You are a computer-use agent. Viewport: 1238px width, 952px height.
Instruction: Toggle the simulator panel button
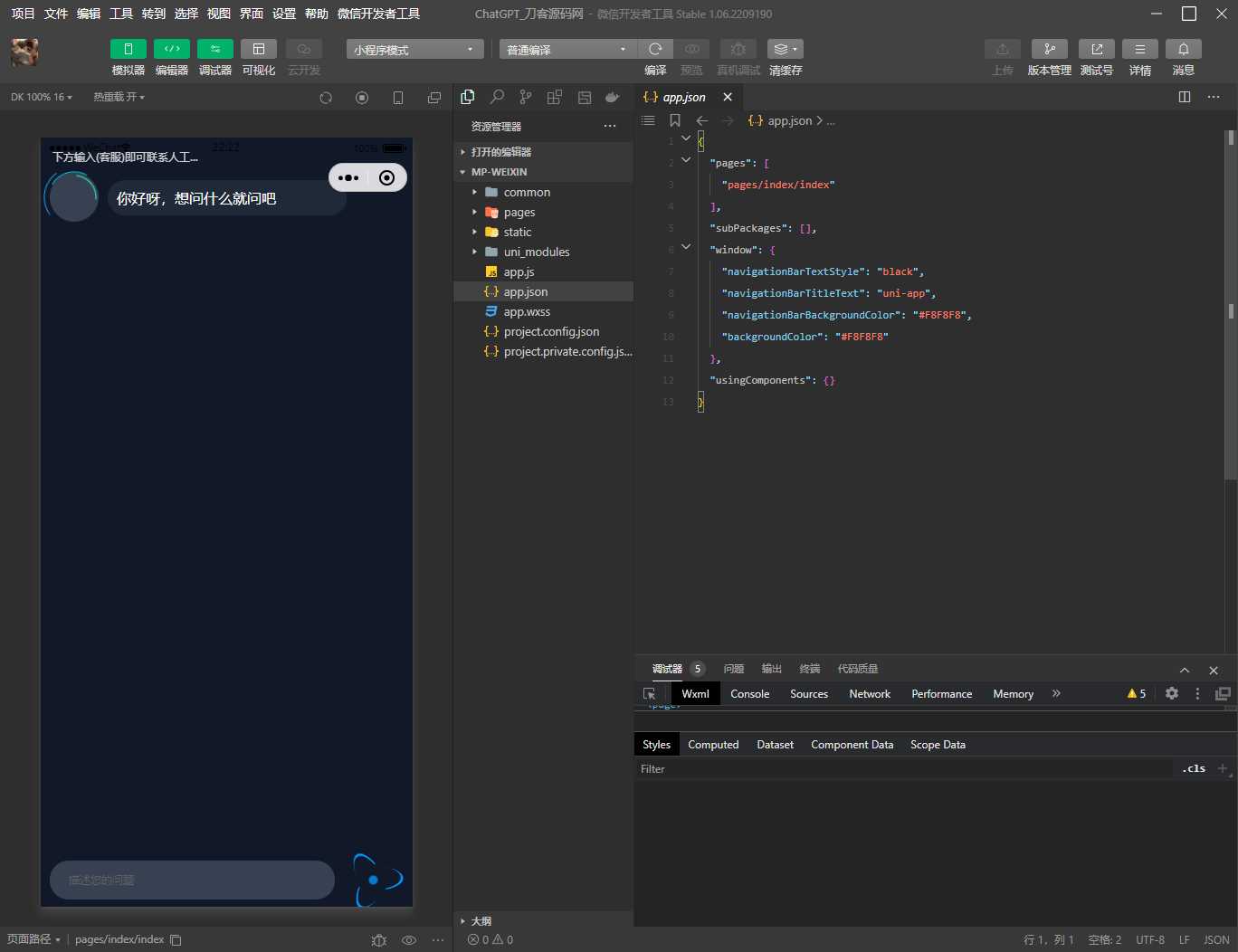point(129,49)
